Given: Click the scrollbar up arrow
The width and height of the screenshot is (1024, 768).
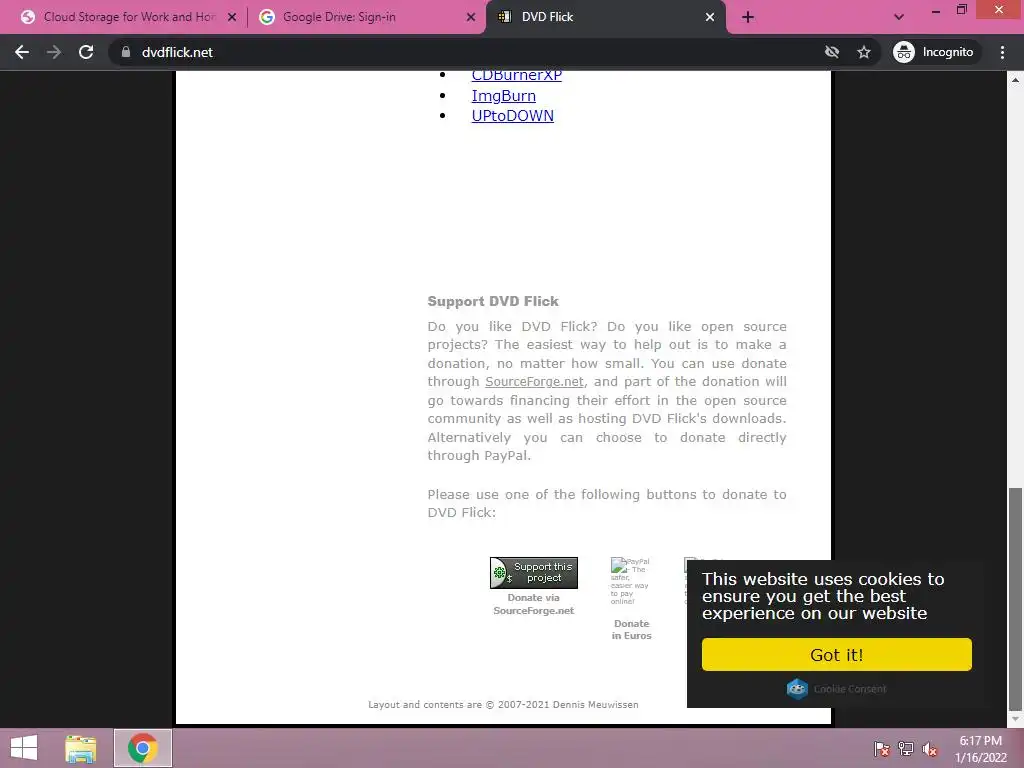Looking at the screenshot, I should point(1015,80).
